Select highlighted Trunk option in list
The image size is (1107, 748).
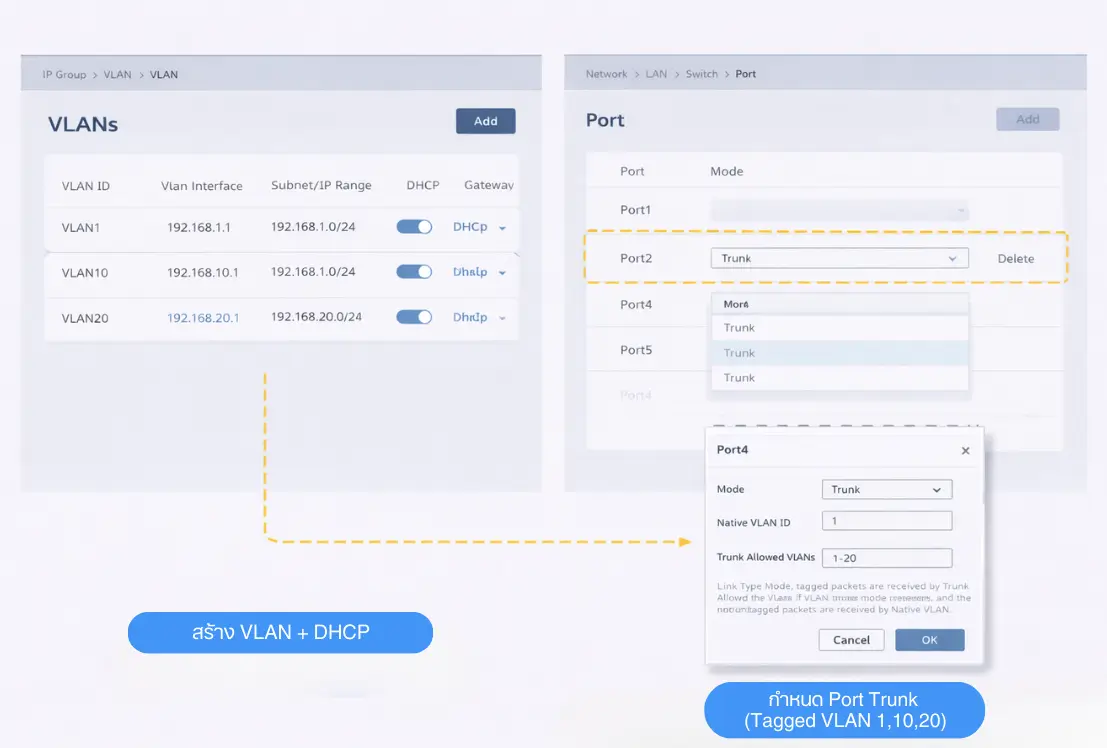(x=839, y=353)
